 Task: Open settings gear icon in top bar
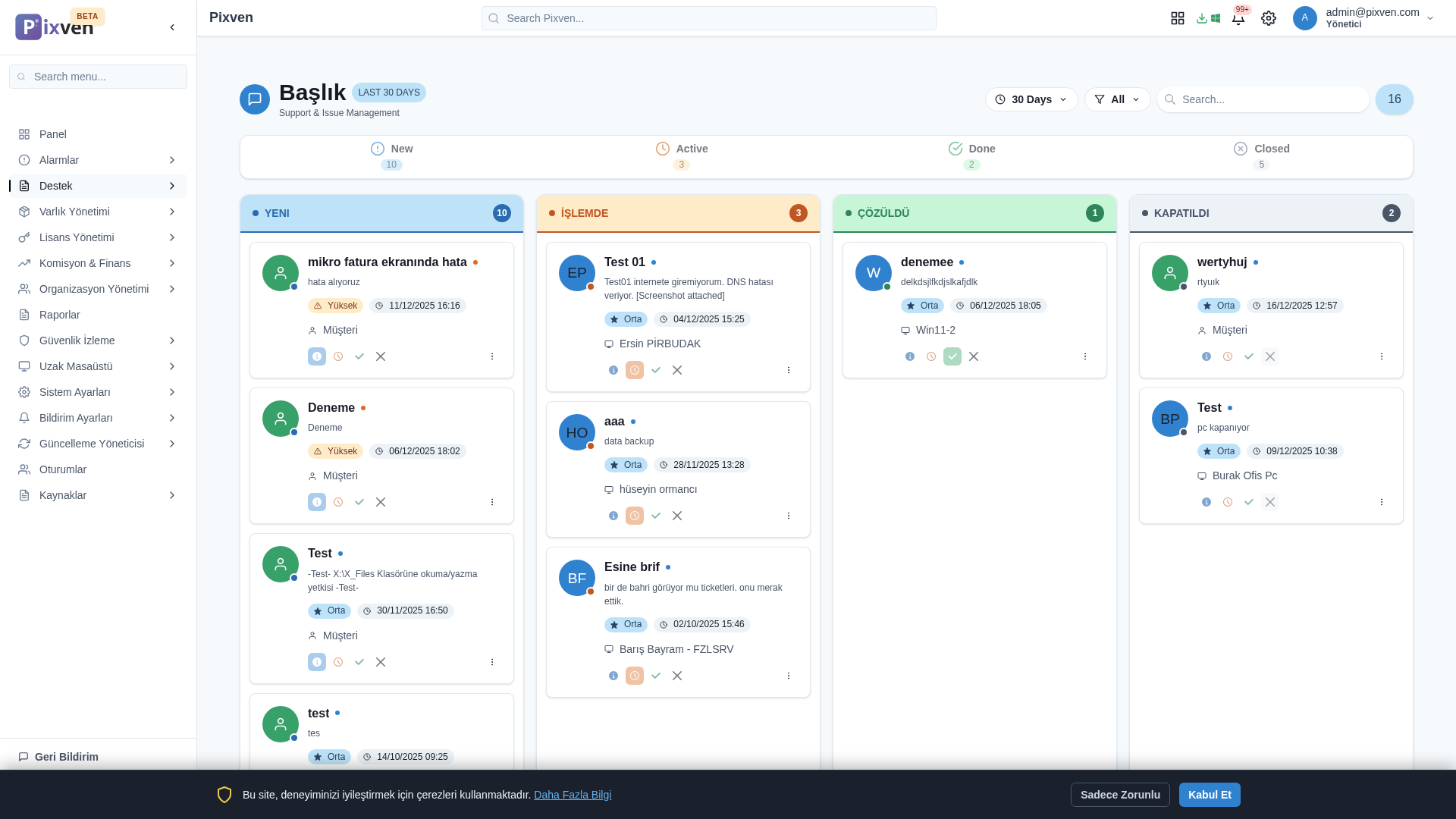1268,18
